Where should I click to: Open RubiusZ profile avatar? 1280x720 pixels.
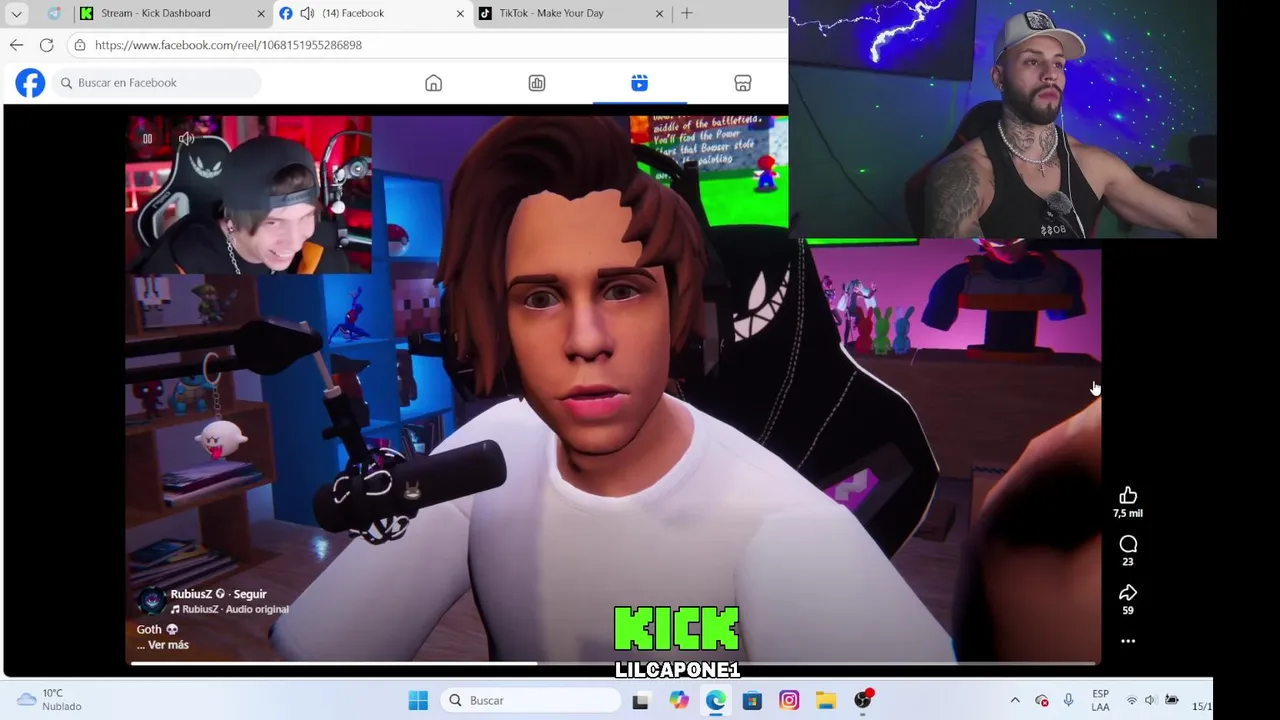click(x=151, y=600)
